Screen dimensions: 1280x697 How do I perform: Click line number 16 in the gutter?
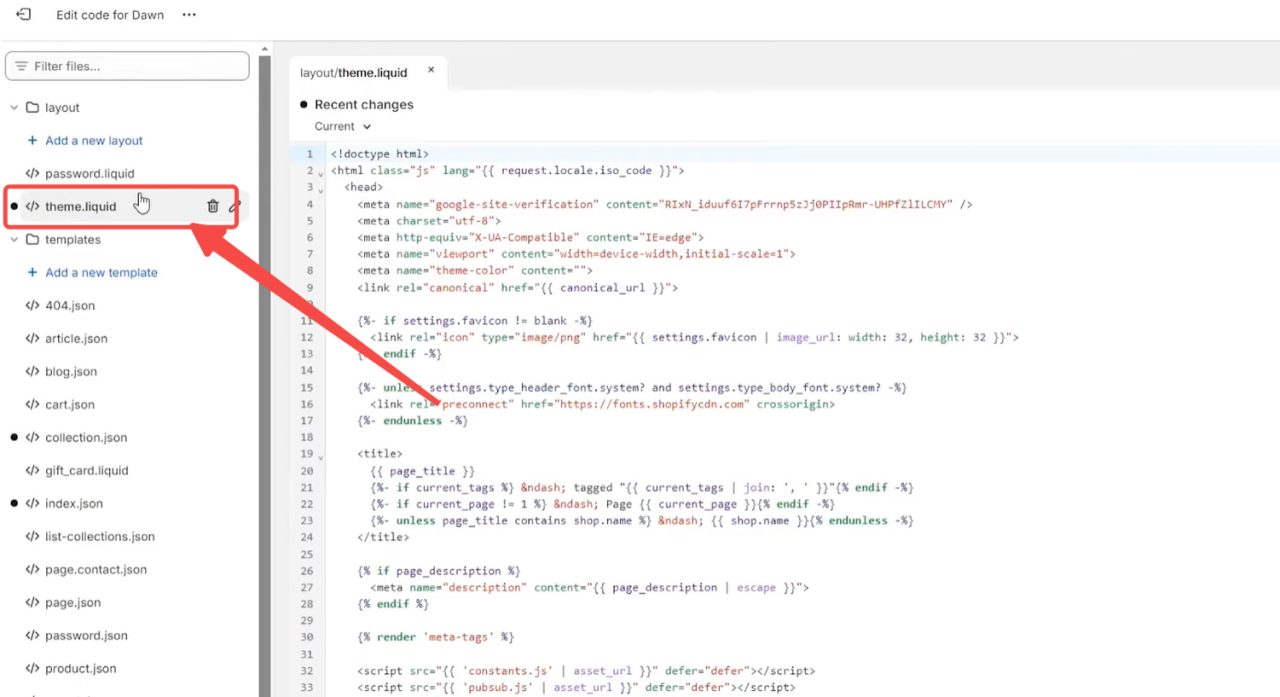tap(307, 404)
